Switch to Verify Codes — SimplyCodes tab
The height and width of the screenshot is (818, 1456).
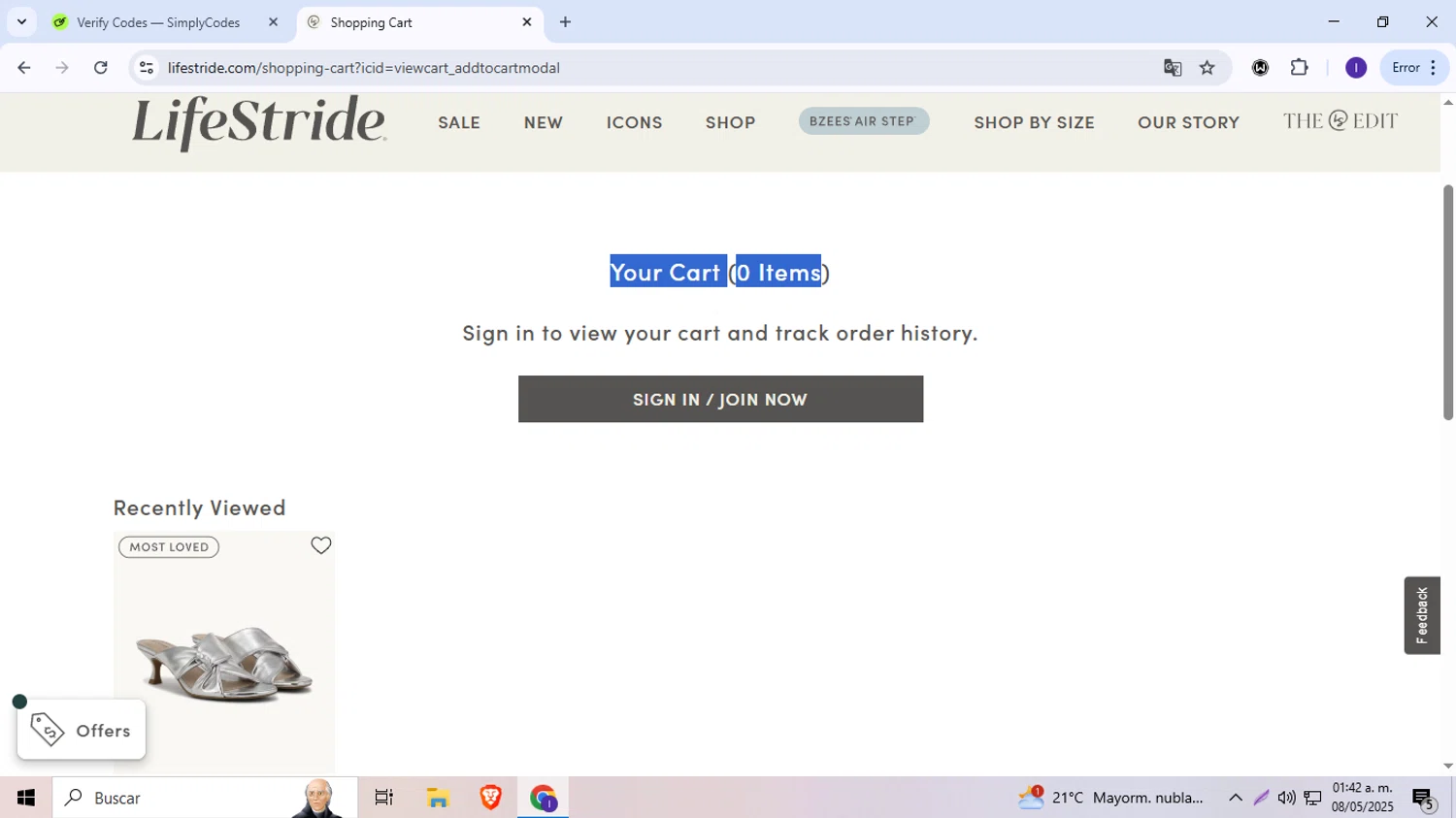point(157,22)
